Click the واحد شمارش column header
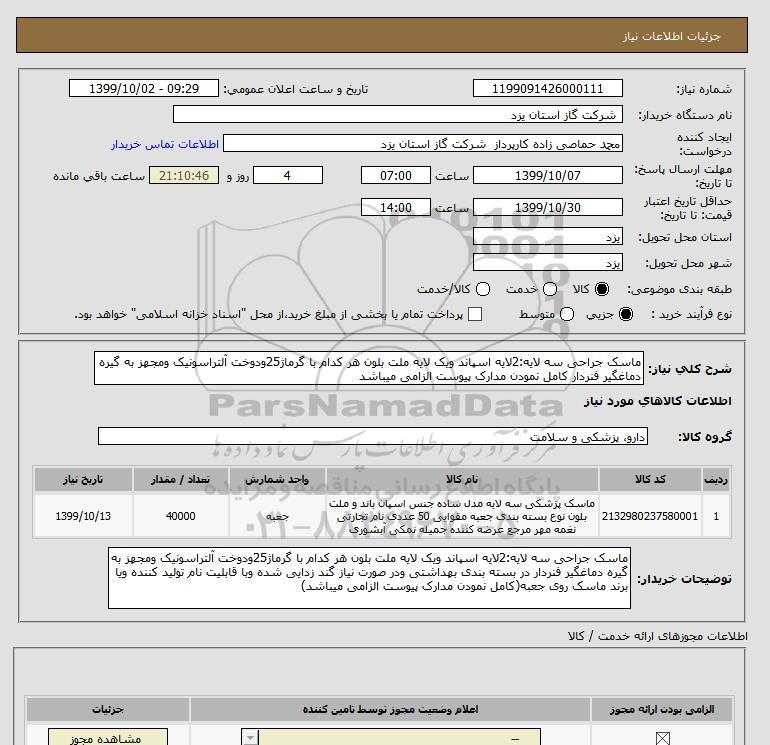The height and width of the screenshot is (745, 770). pos(277,479)
